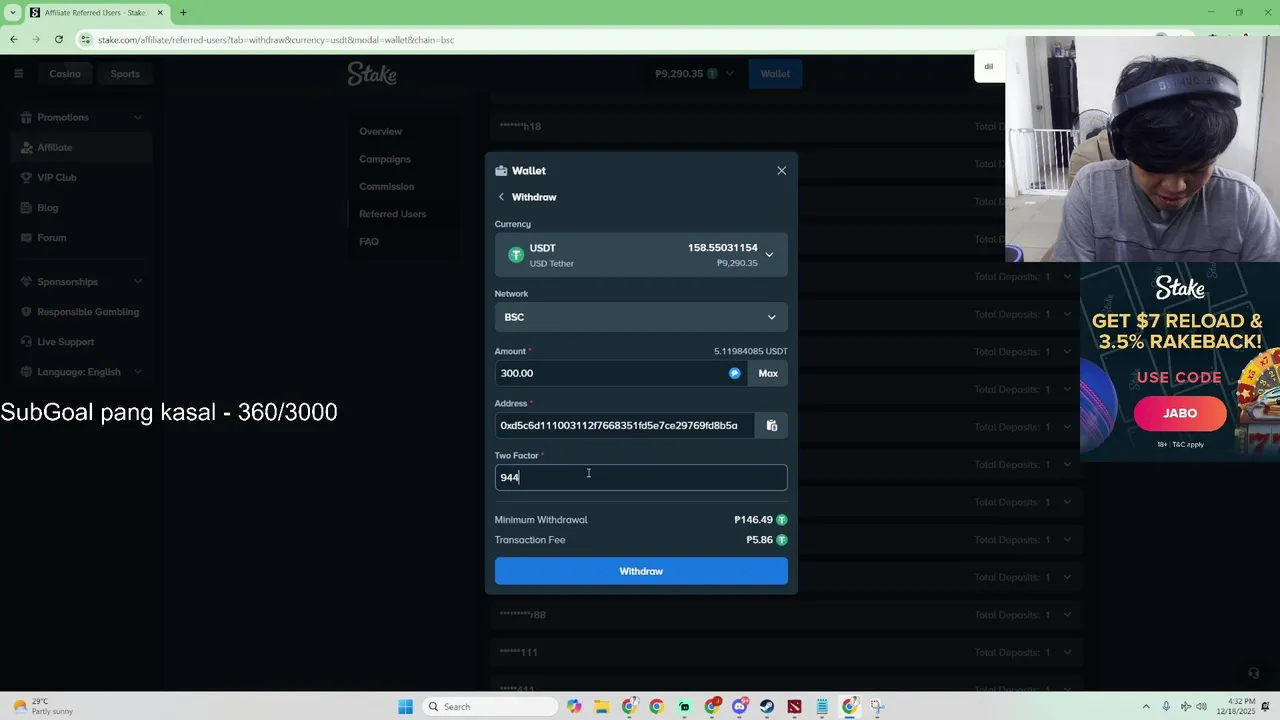Open the Commission affiliate tab
The height and width of the screenshot is (720, 1280).
(387, 186)
